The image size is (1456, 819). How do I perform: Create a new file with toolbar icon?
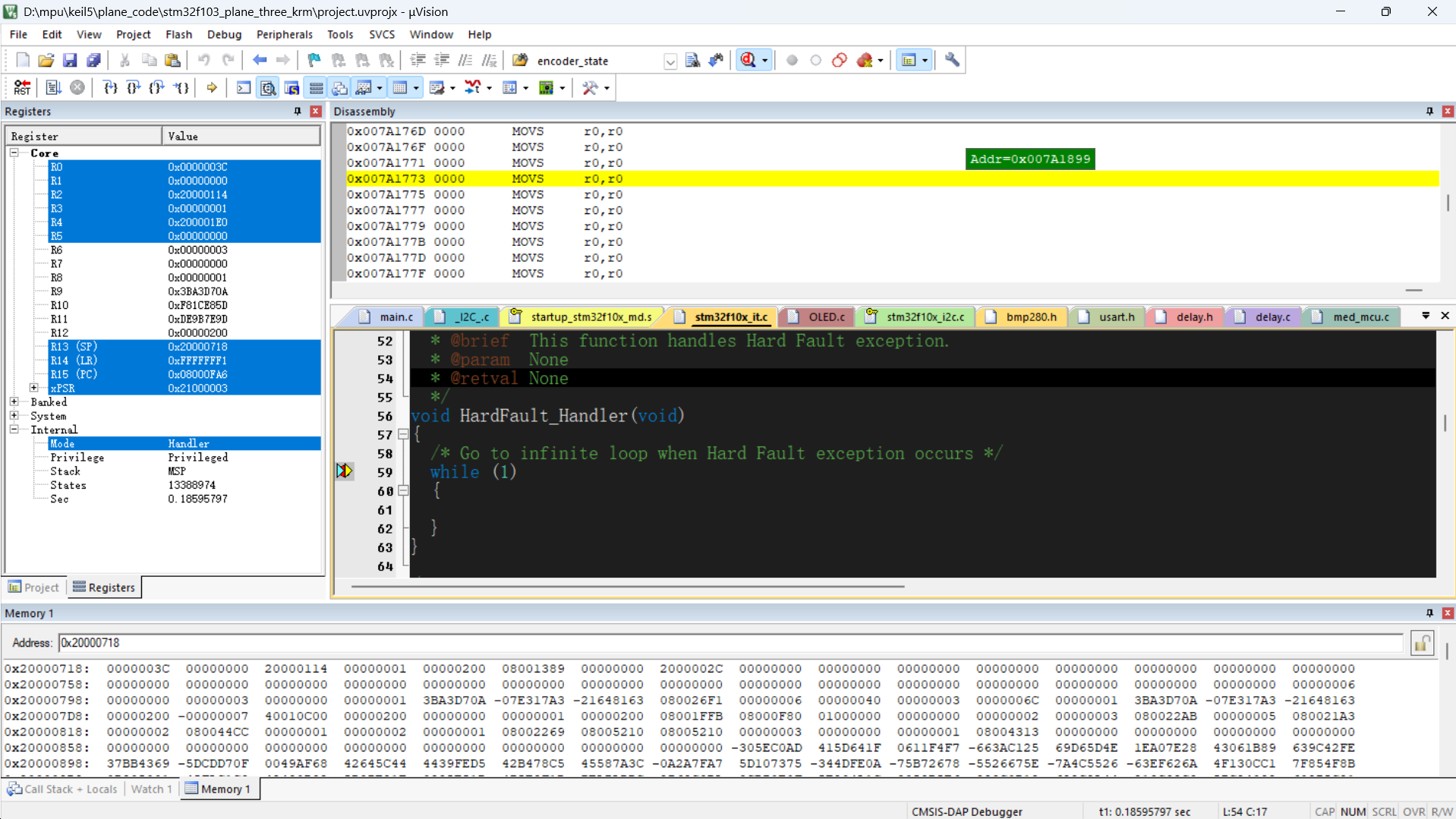(x=23, y=60)
